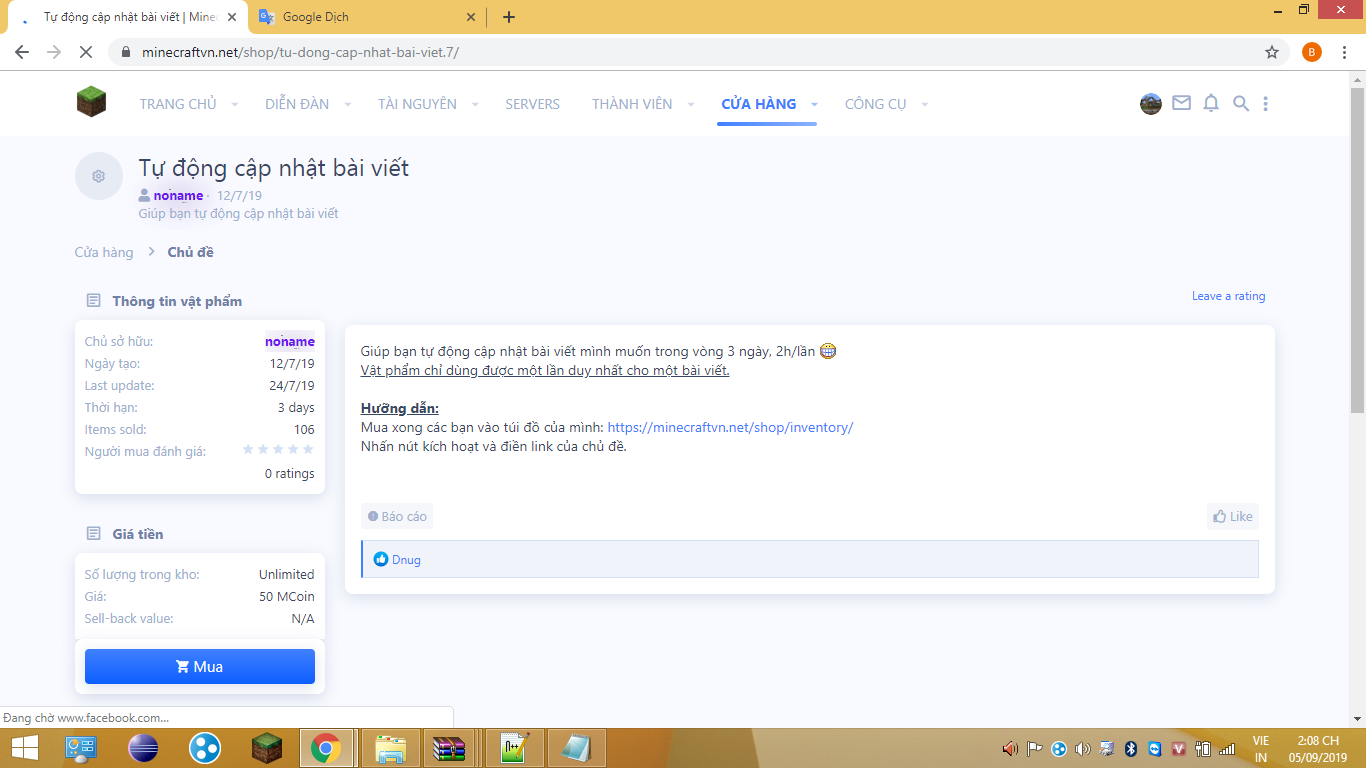Expand the TRANG CHỦ dropdown arrow
Viewport: 1366px width, 768px height.
(x=235, y=104)
